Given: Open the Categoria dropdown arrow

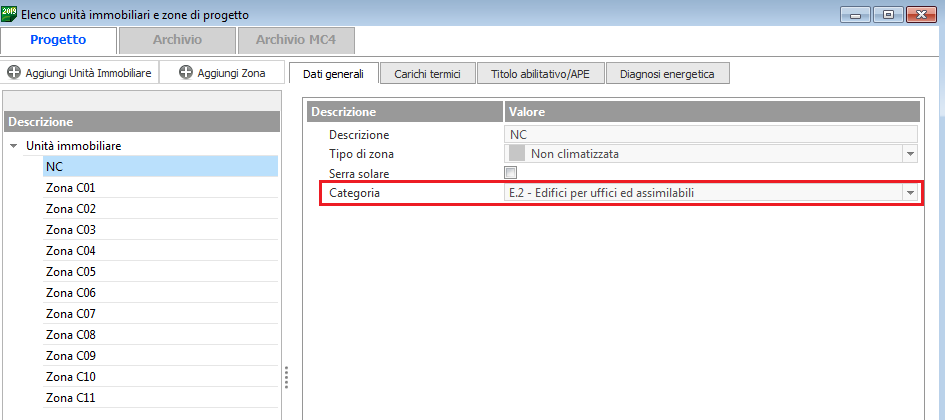Looking at the screenshot, I should point(910,192).
